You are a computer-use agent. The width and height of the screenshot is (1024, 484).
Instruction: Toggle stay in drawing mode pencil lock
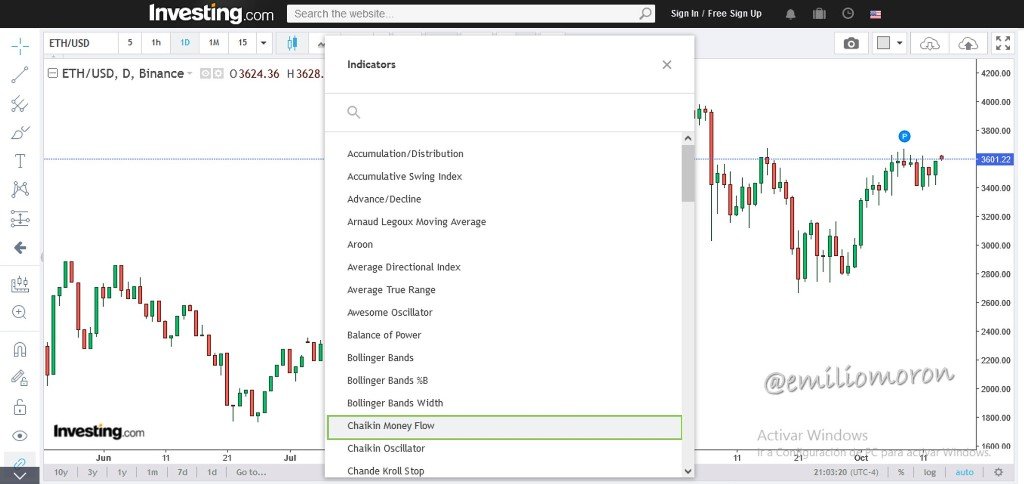20,378
